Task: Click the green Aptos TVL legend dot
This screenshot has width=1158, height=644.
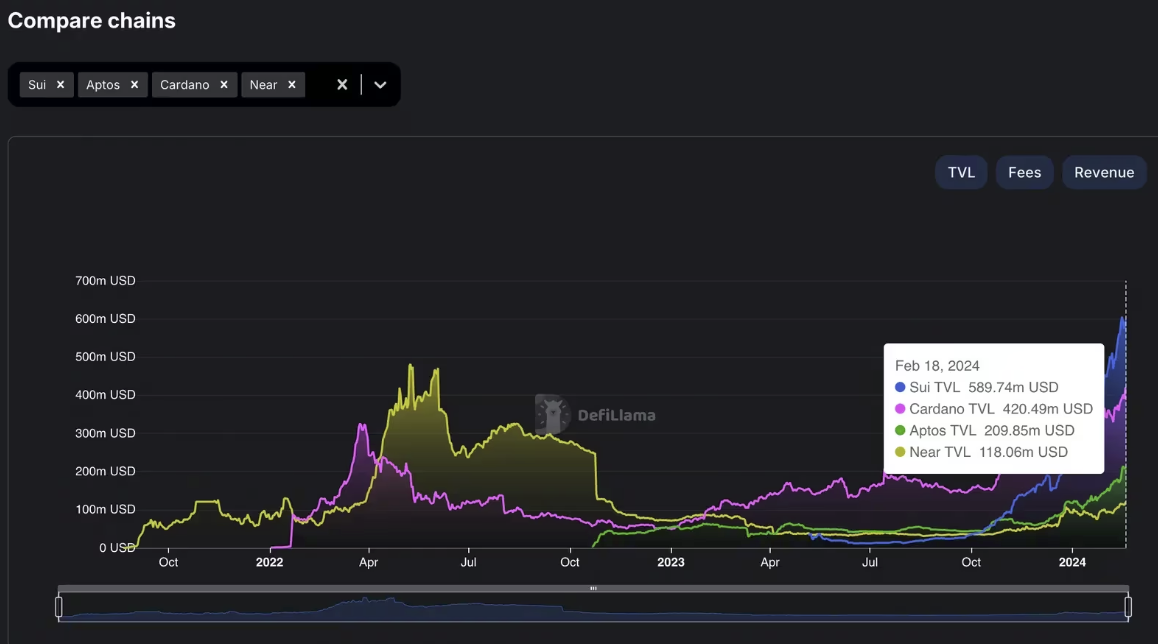Action: [x=900, y=431]
